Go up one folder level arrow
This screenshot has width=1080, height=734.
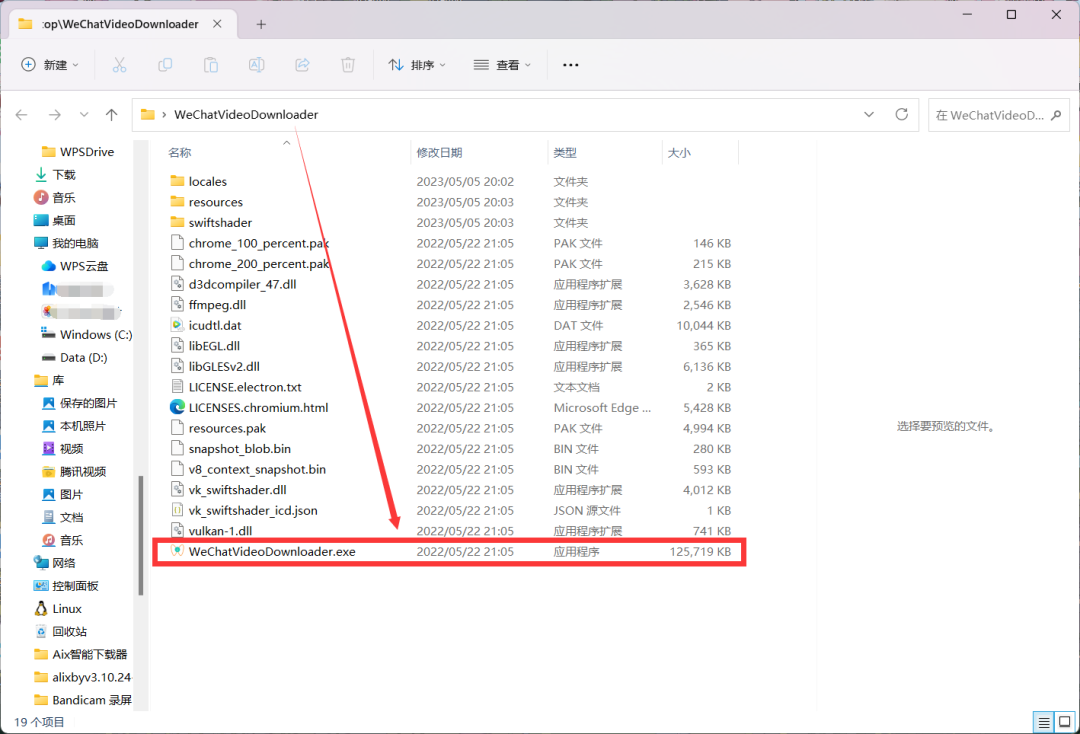pos(112,114)
